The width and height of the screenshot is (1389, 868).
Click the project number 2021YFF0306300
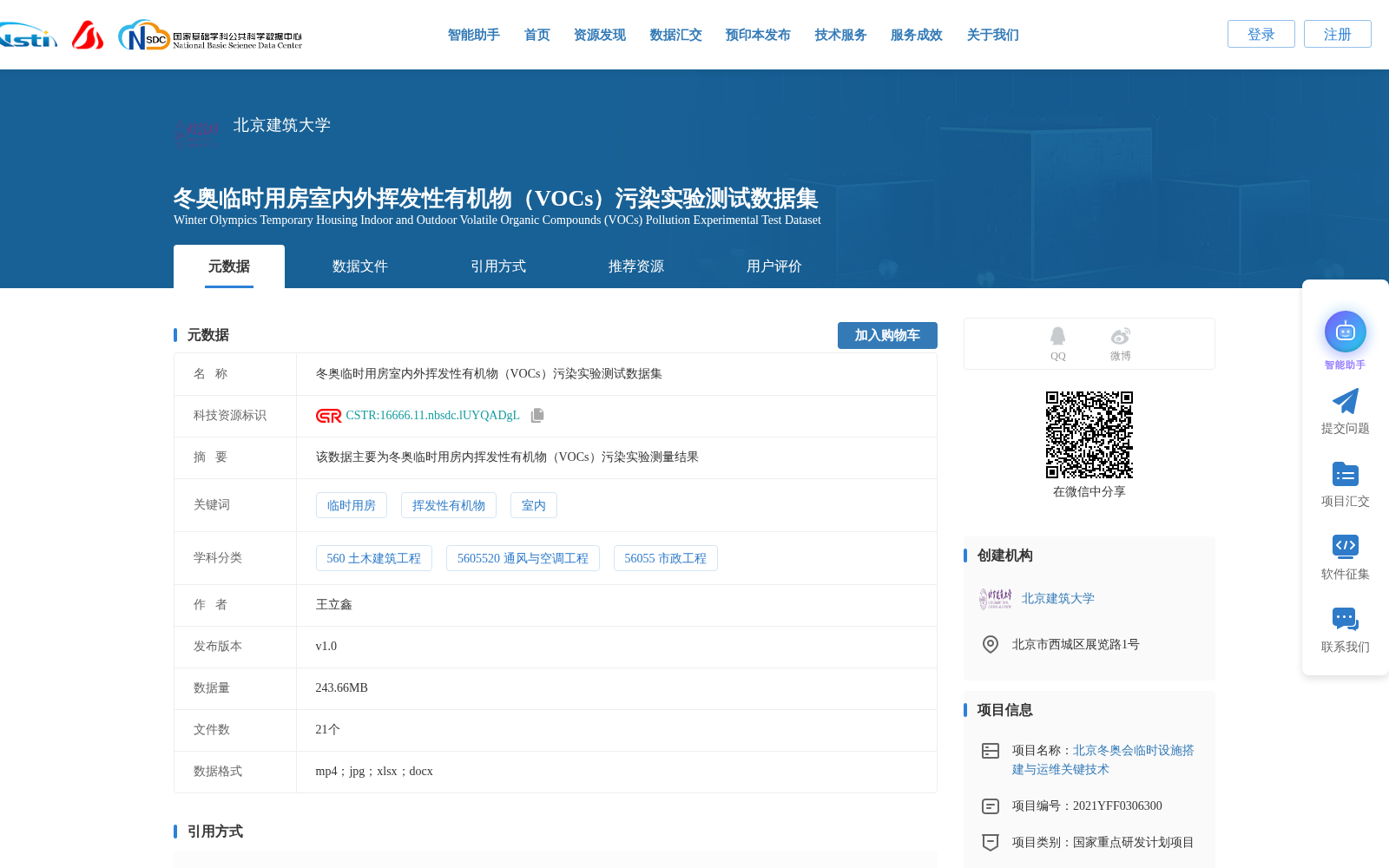click(1117, 806)
